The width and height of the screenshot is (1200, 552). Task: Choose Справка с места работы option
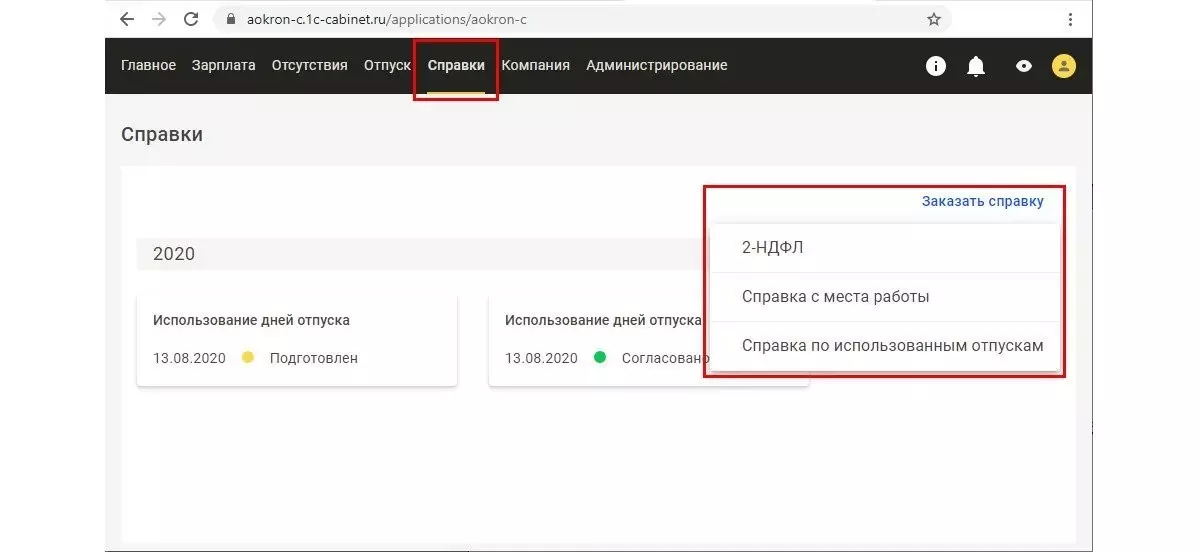click(x=885, y=297)
